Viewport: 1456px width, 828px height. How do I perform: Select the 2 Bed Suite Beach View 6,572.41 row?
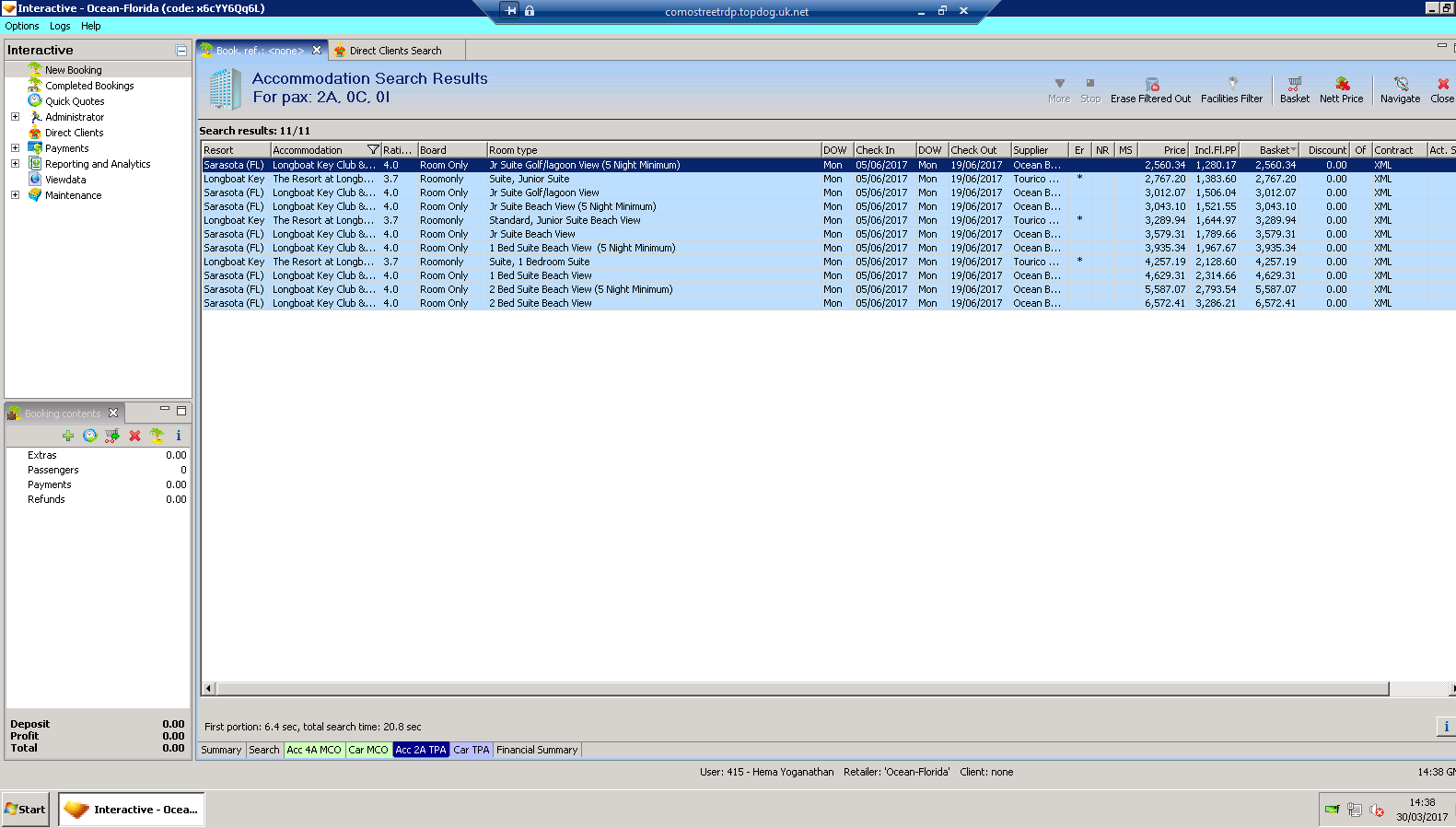click(828, 303)
